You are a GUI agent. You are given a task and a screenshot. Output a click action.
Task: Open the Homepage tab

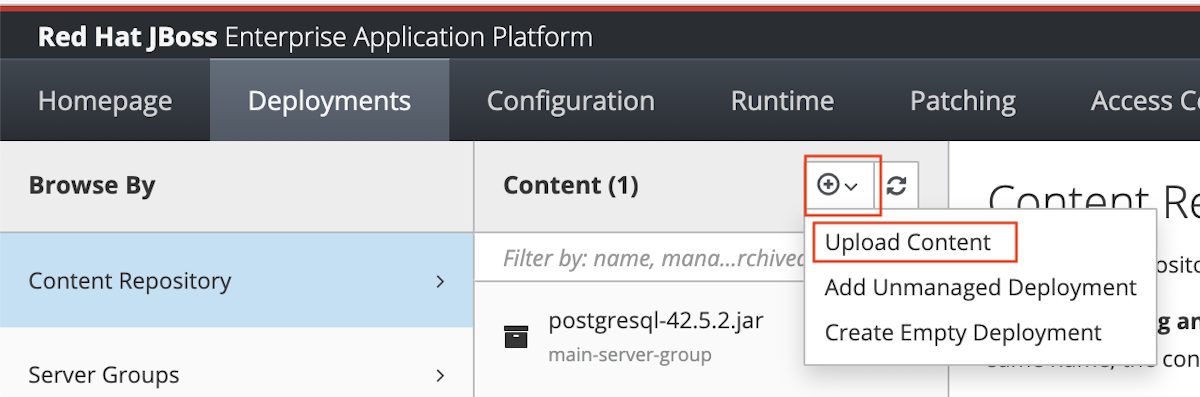click(x=105, y=101)
